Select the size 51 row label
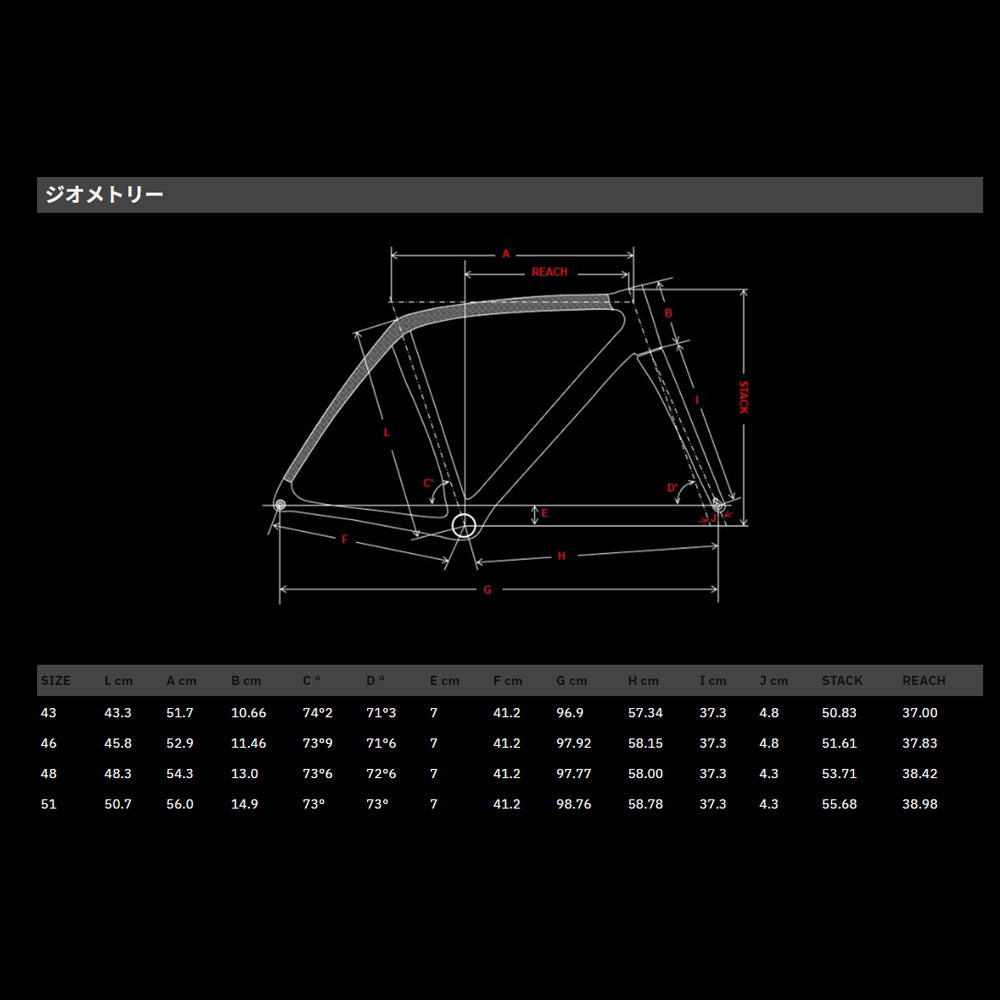This screenshot has height=1000, width=1000. 48,804
